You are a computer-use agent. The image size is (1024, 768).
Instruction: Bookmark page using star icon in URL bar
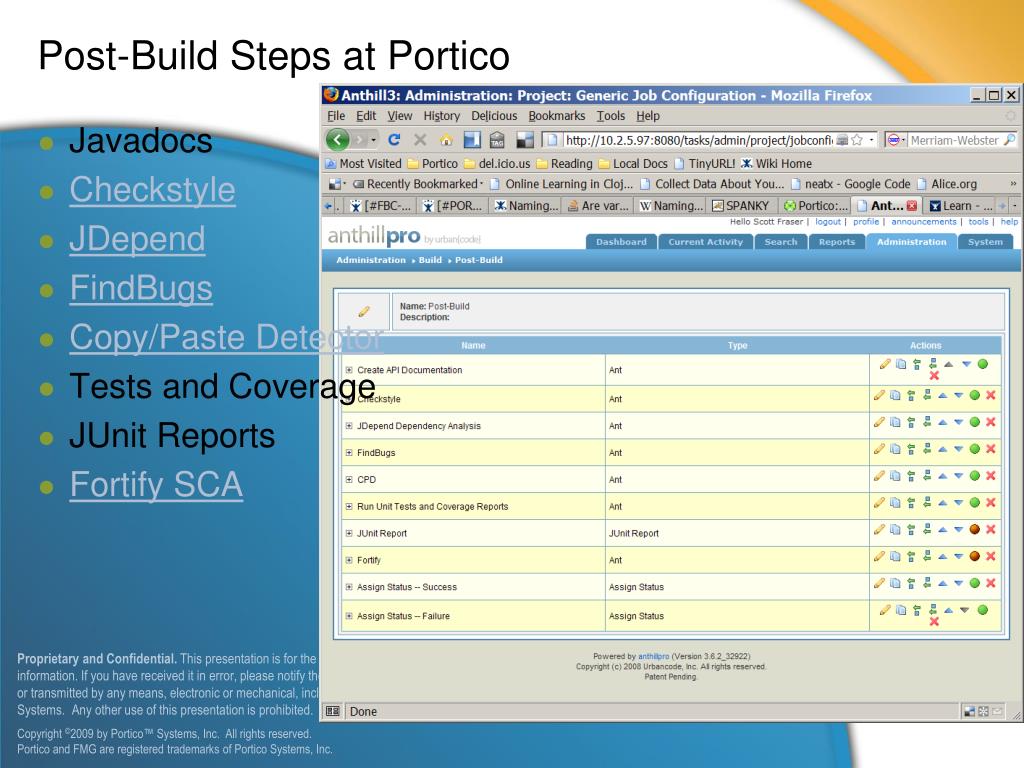tap(857, 140)
